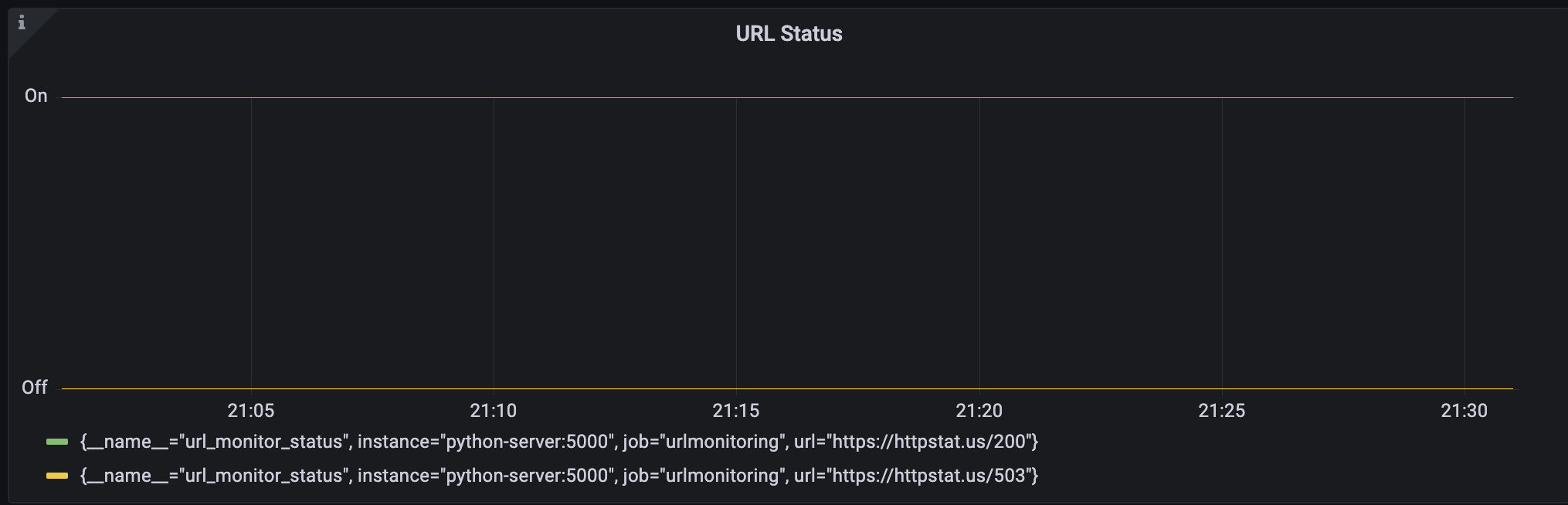This screenshot has height=505, width=1568.
Task: Click the yellow swatch of the httpstat.us/503 series
Action: tap(57, 476)
